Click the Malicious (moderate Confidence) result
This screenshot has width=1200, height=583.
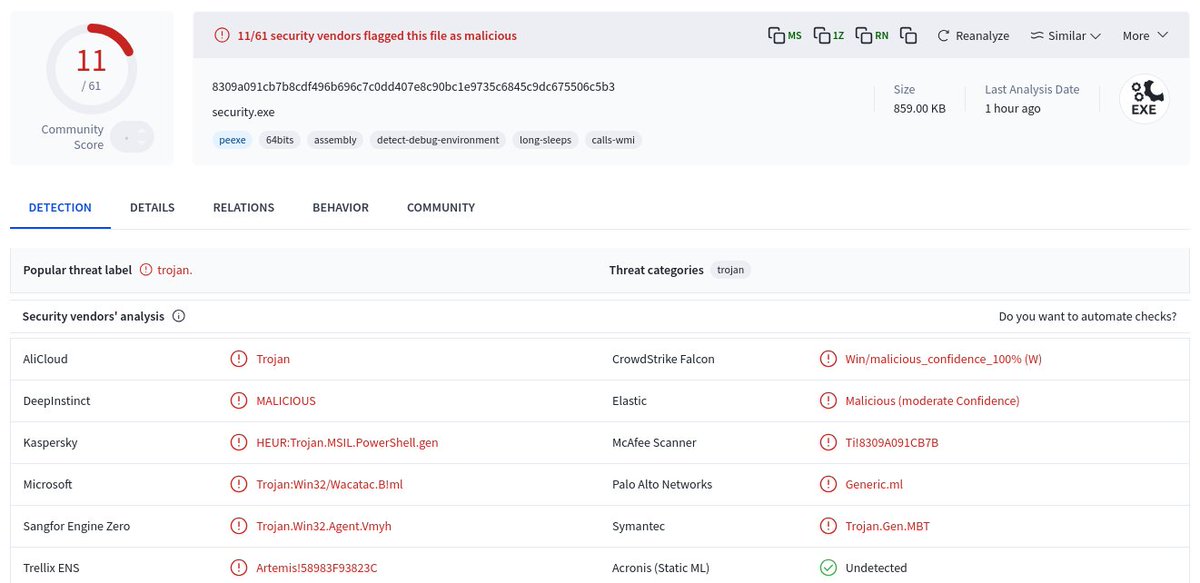pos(932,400)
